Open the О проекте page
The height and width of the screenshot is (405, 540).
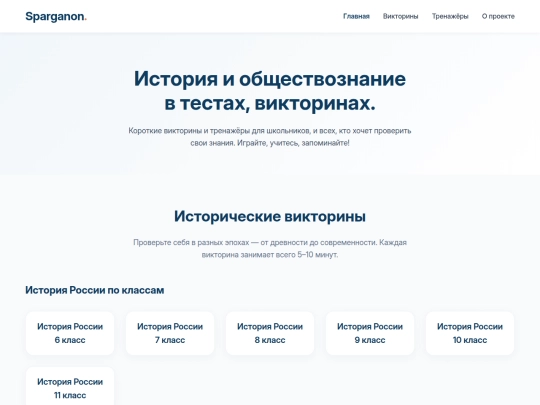click(x=498, y=16)
